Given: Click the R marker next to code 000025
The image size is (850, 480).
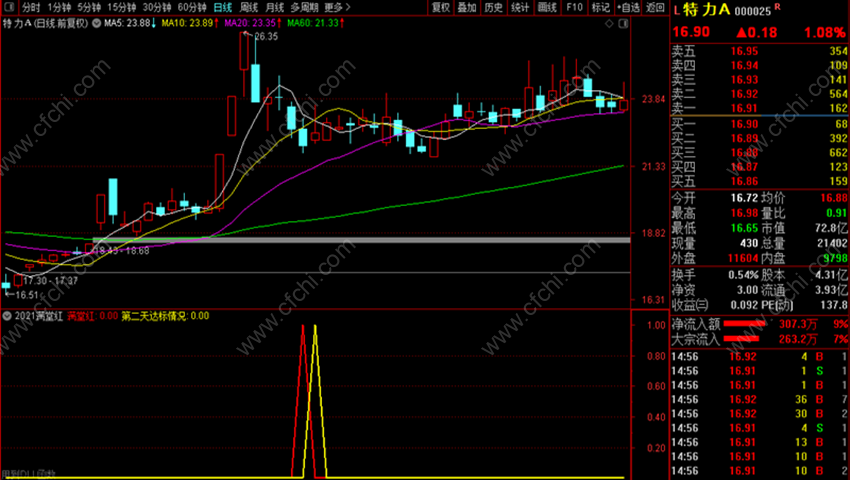Looking at the screenshot, I should 778,7.
